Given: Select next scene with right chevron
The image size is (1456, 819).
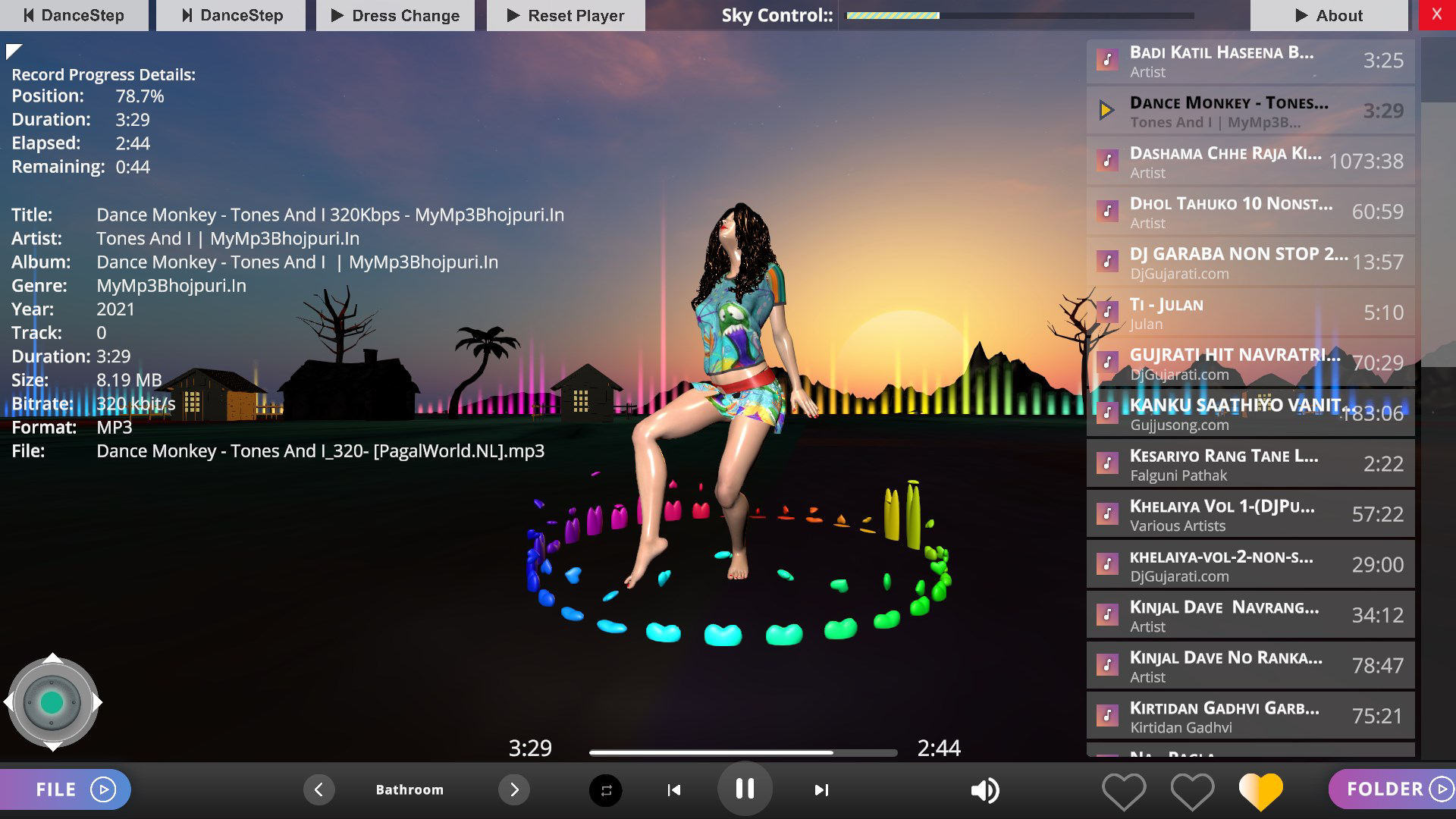Looking at the screenshot, I should pyautogui.click(x=514, y=789).
